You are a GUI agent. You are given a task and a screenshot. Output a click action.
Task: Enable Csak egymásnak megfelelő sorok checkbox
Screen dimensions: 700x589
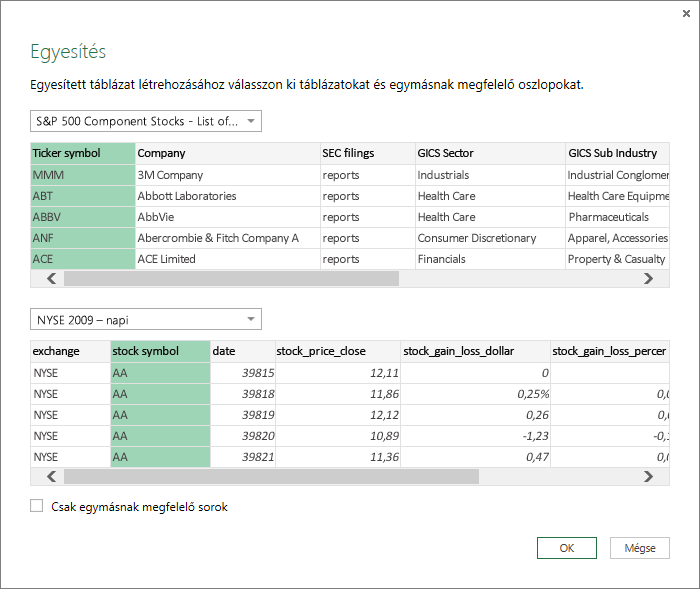coord(37,506)
